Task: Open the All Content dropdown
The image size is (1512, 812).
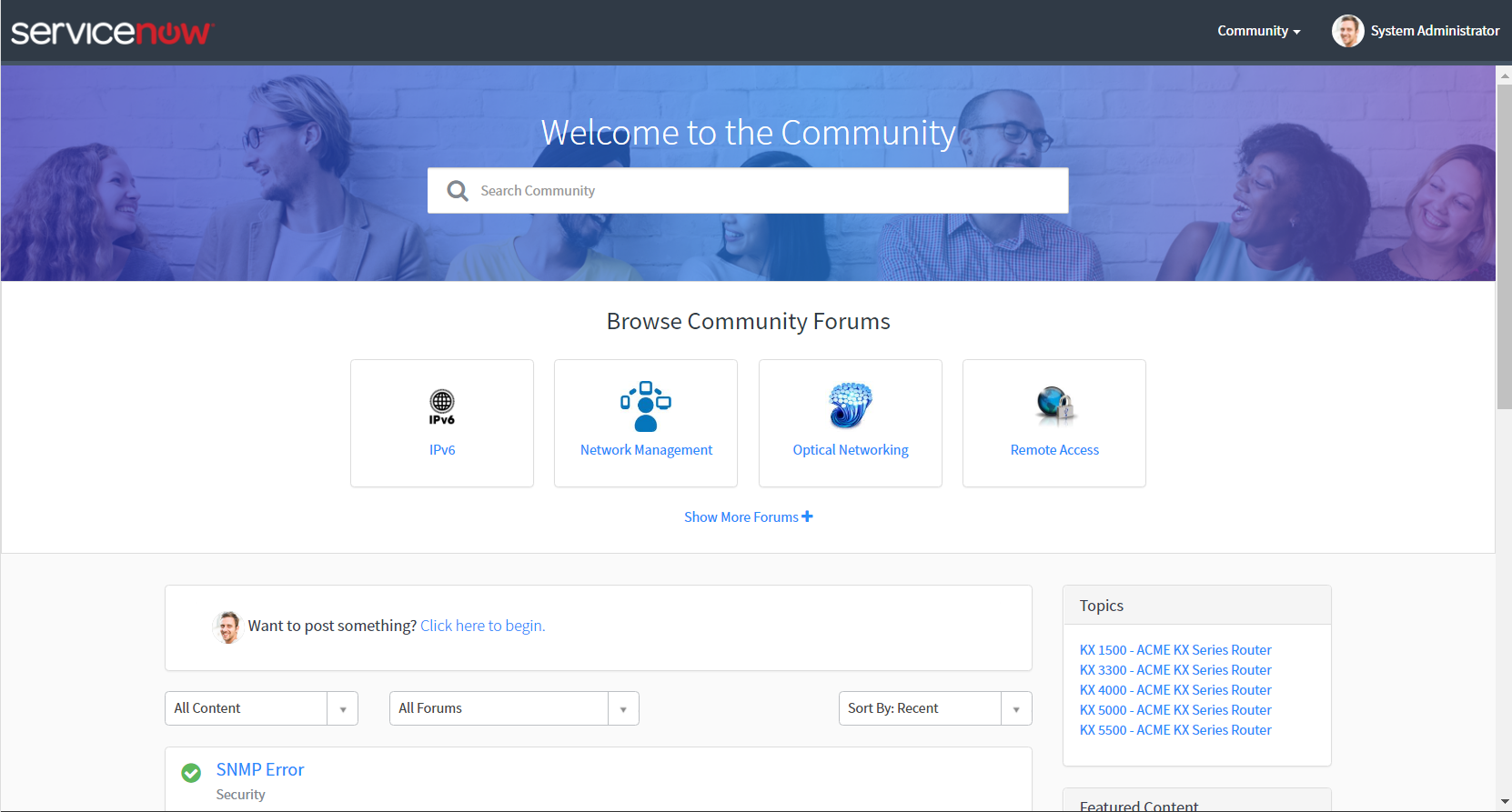Action: 261,708
